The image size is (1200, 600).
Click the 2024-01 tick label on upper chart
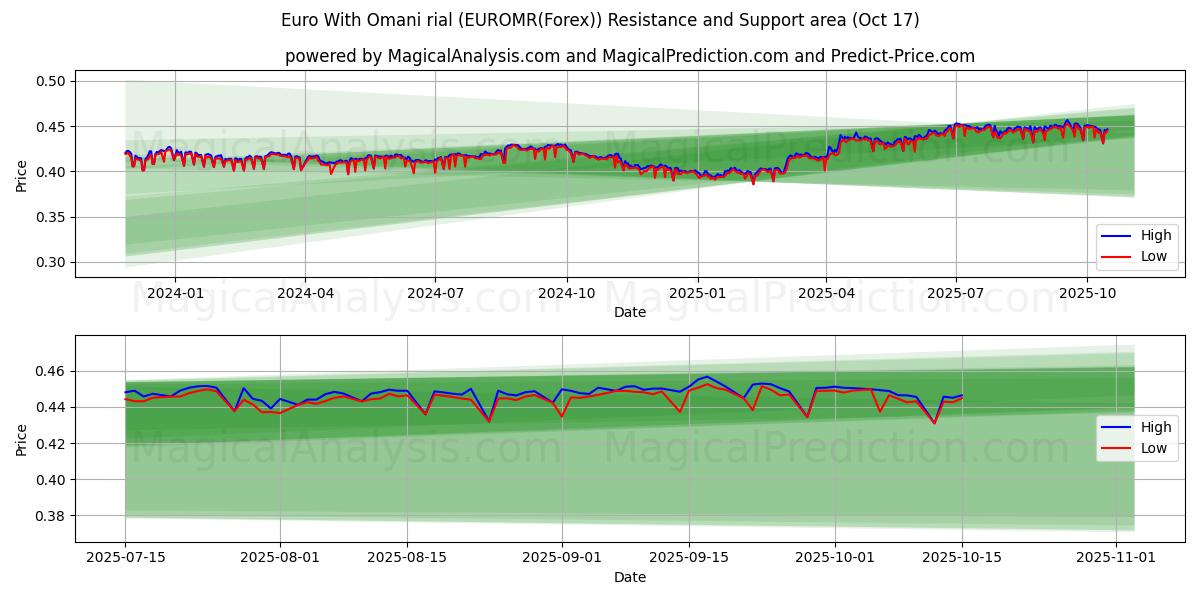click(175, 293)
